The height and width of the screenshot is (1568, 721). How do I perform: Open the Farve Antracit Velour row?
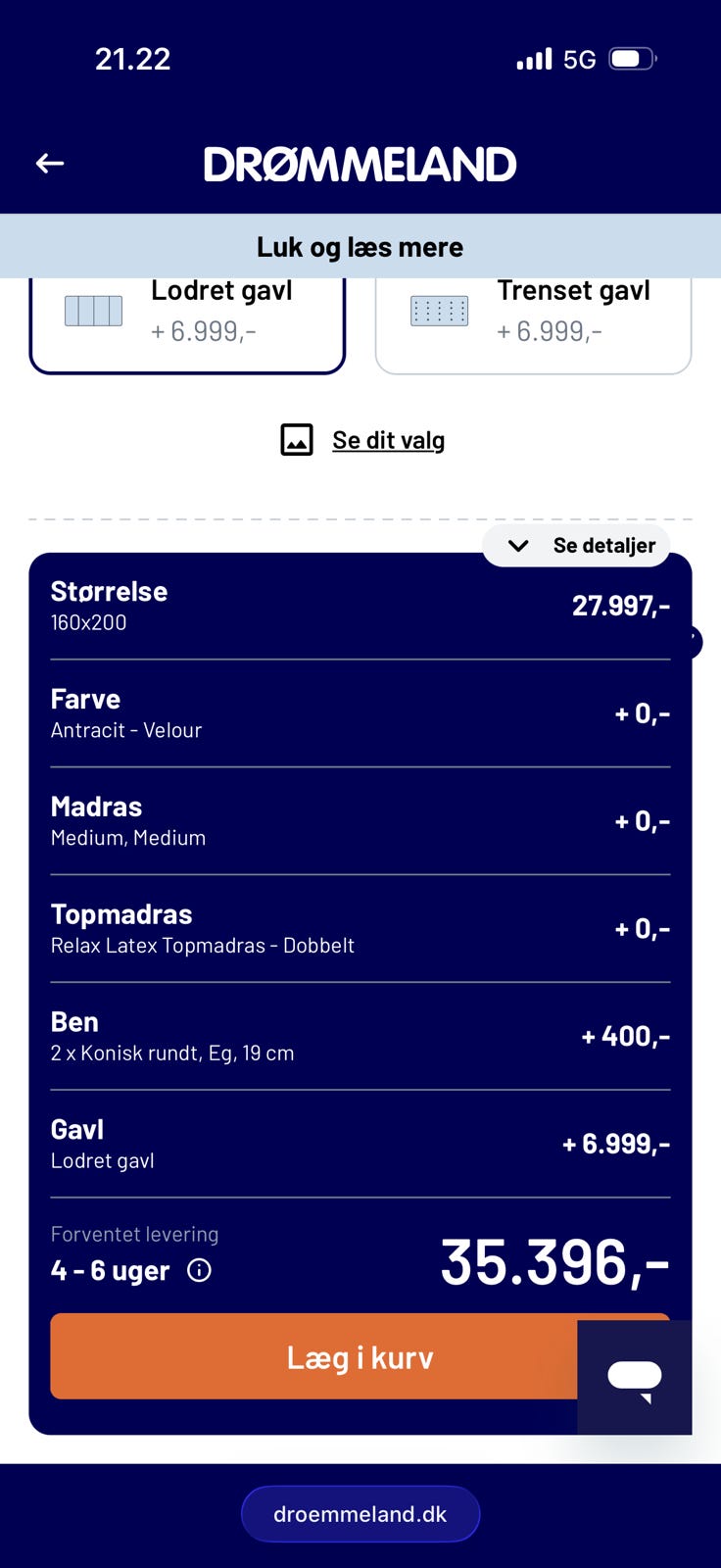(360, 713)
